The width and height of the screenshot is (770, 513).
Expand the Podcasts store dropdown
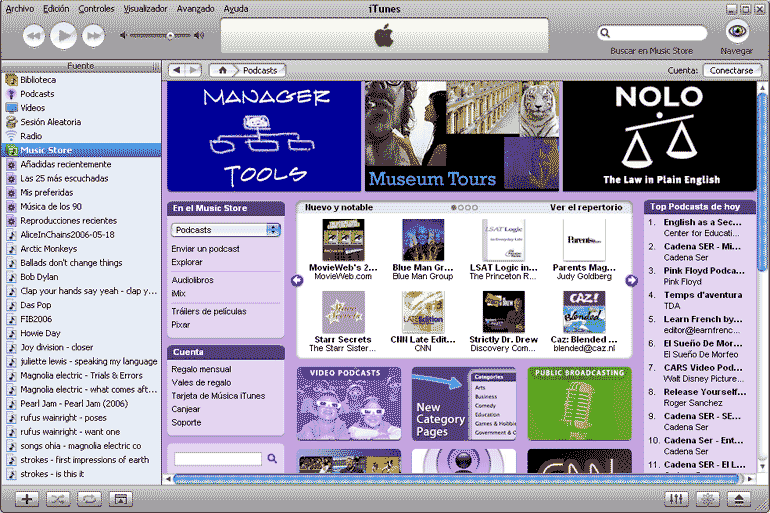coord(226,230)
